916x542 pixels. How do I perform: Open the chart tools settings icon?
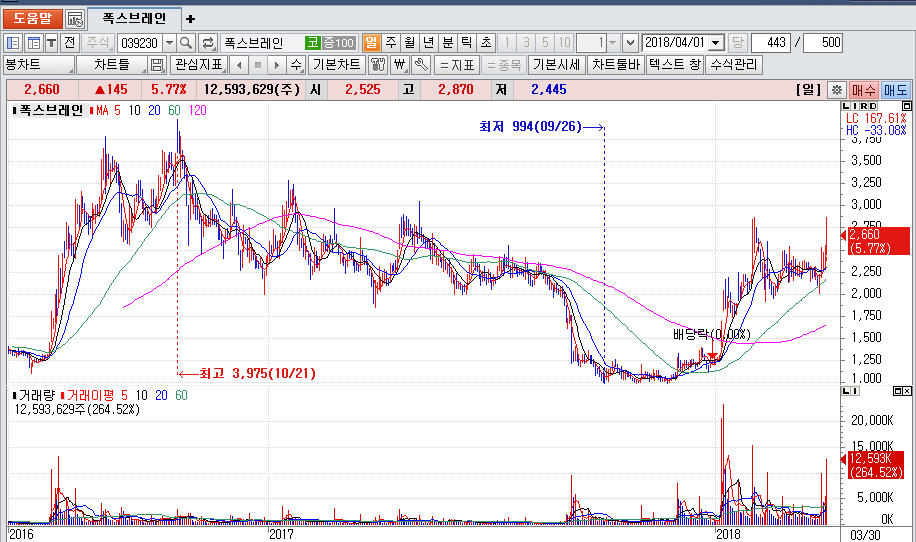(378, 65)
